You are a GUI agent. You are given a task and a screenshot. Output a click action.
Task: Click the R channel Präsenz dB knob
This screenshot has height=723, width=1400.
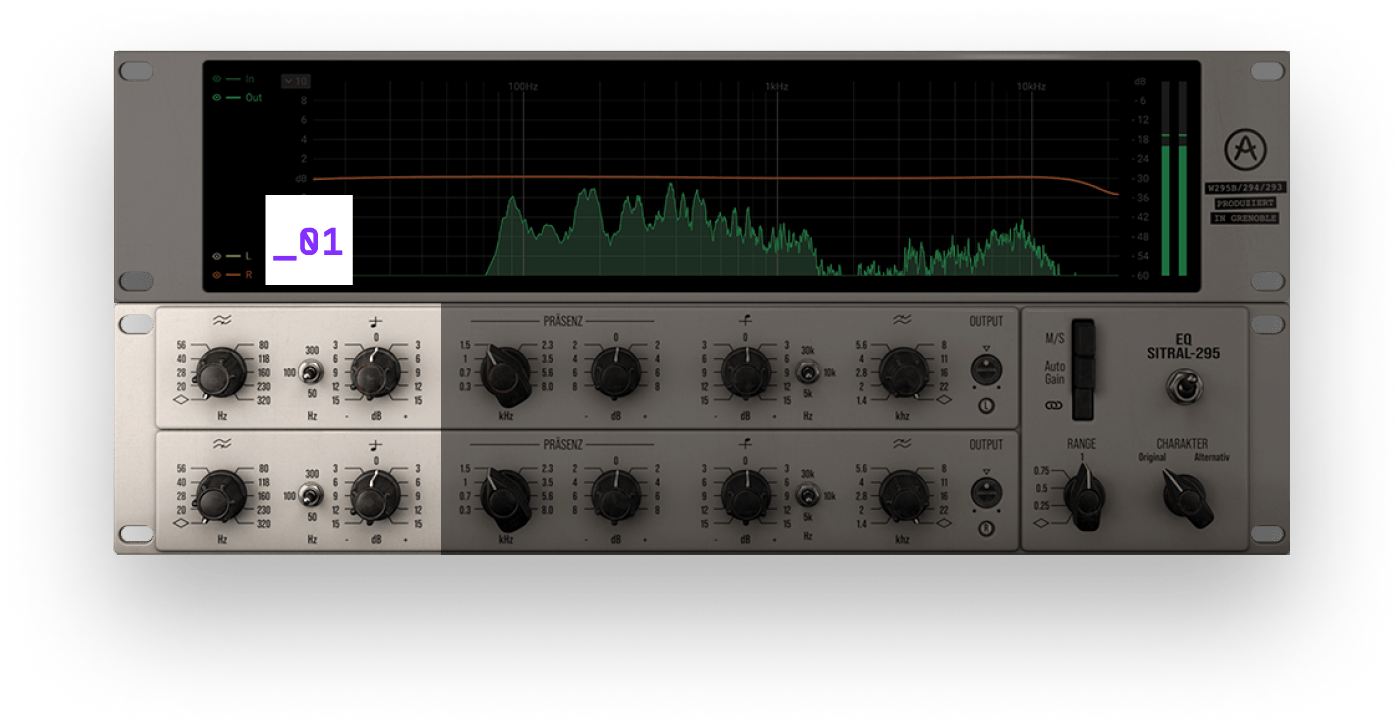(616, 495)
